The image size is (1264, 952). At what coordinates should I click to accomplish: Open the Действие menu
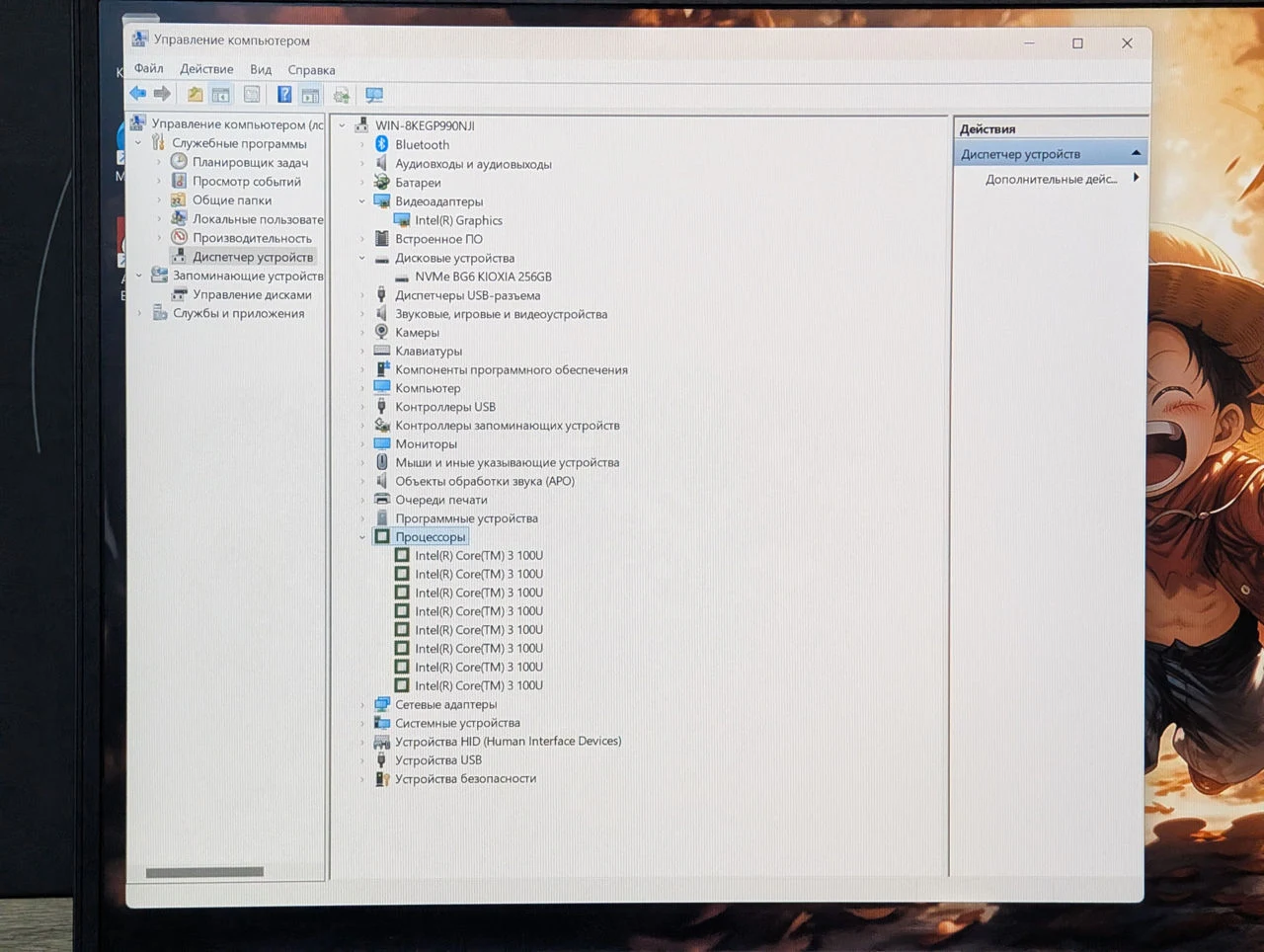pyautogui.click(x=206, y=69)
